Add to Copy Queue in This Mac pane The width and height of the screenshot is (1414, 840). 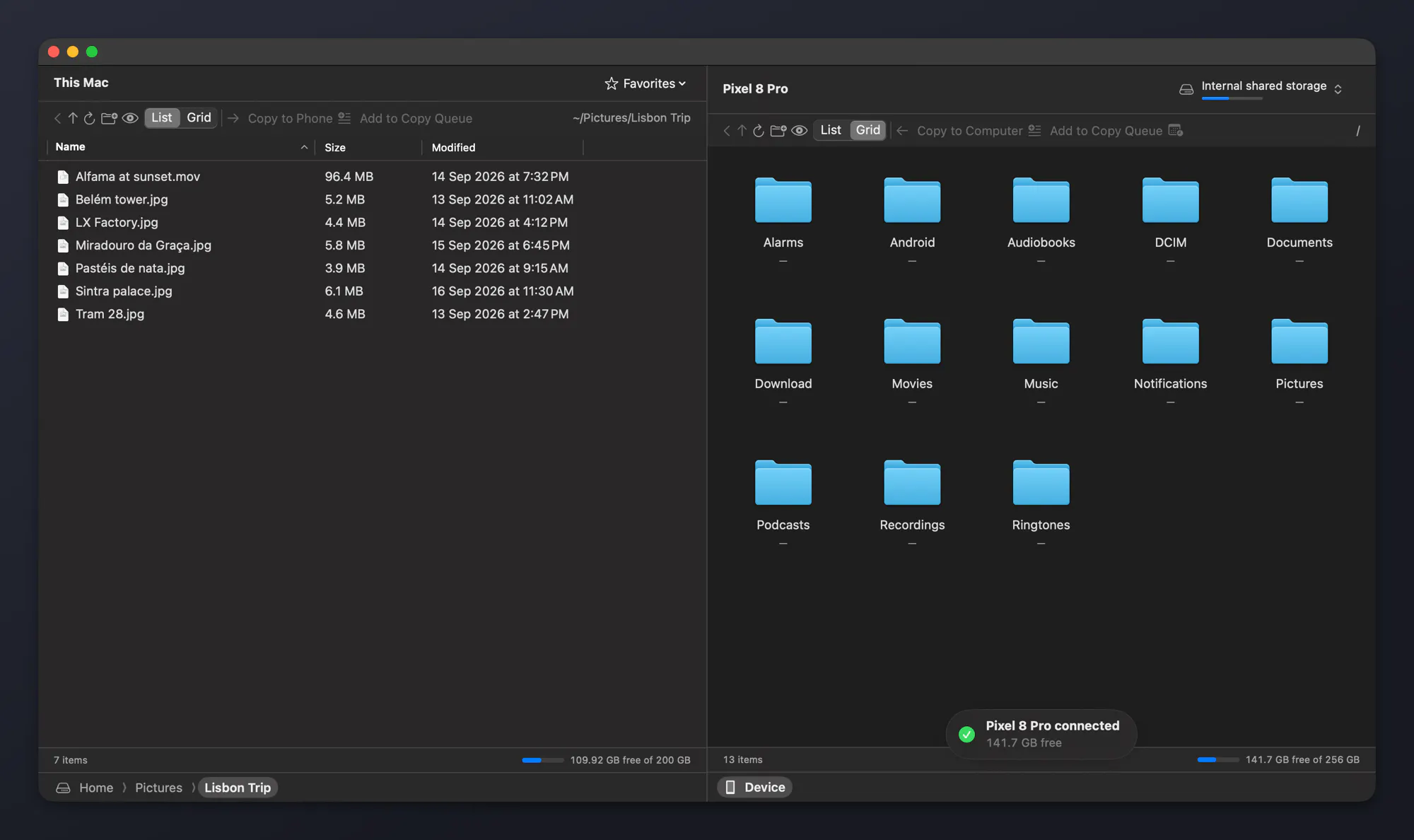[405, 118]
